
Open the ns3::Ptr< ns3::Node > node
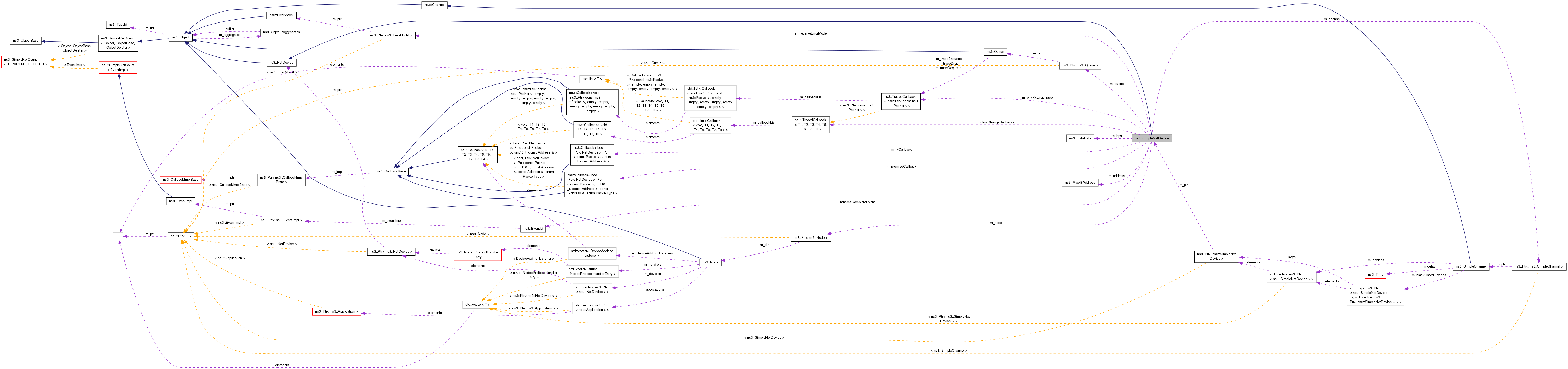tap(810, 237)
